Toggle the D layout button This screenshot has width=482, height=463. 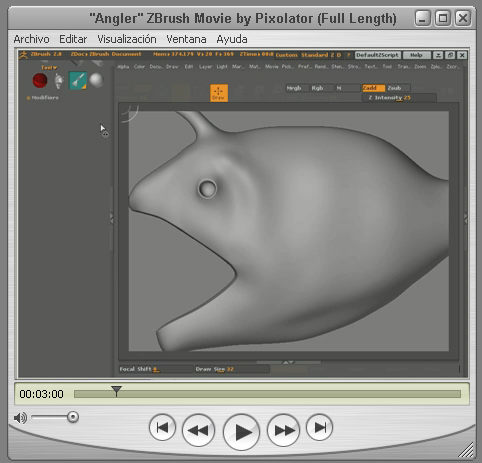tap(339, 55)
